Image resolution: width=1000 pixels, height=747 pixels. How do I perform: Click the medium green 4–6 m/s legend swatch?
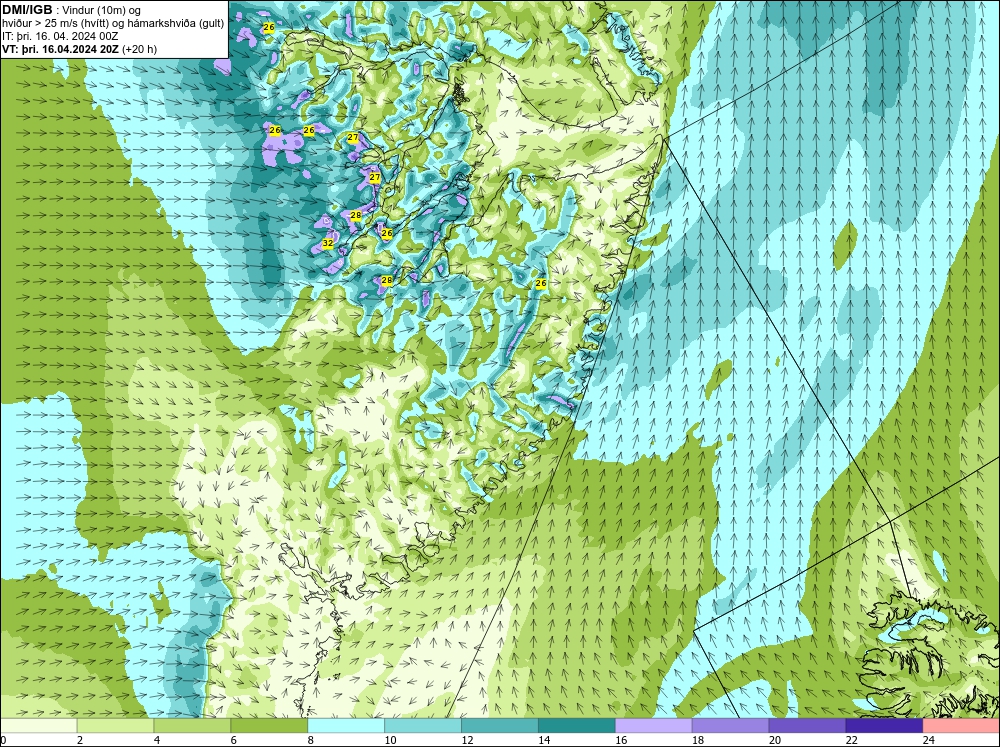[x=192, y=726]
